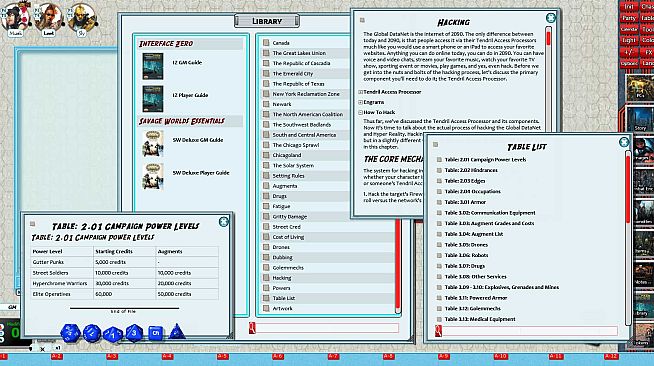Click the Light sidebar button
This screenshot has width=654, height=366.
click(629, 41)
